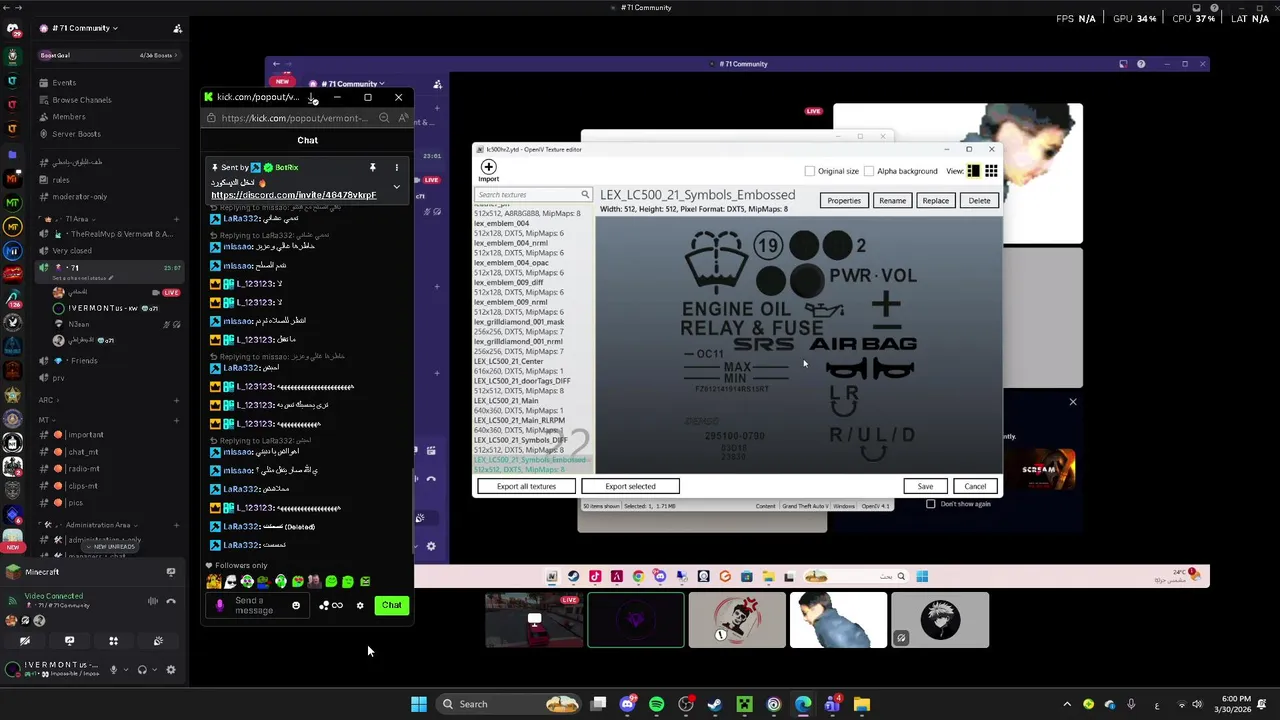
Task: Open headphone output options arrow
Action: [155, 670]
